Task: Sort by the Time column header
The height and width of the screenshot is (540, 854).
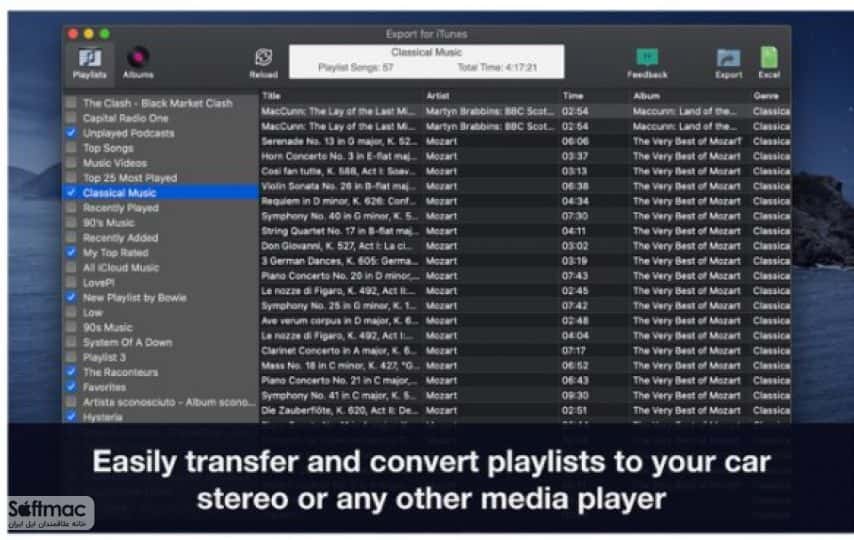Action: (572, 96)
